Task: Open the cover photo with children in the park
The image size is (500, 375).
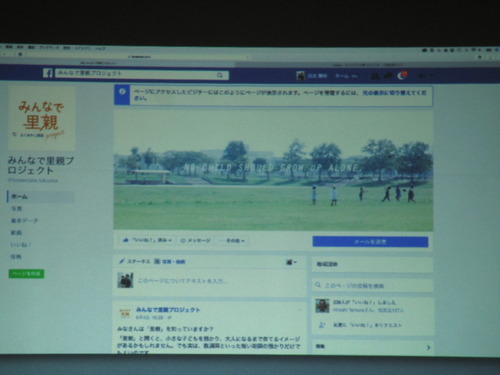Action: [x=273, y=170]
